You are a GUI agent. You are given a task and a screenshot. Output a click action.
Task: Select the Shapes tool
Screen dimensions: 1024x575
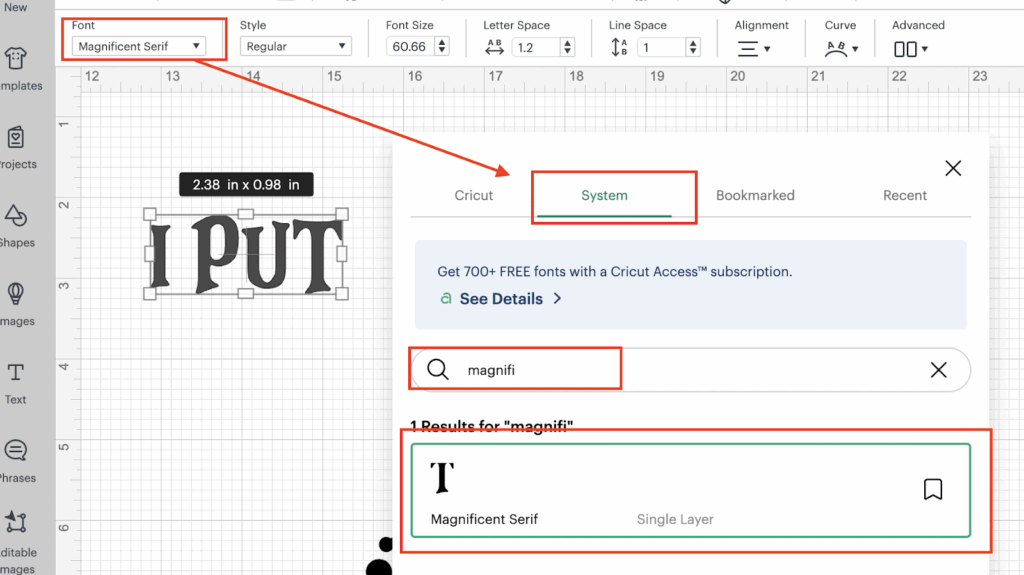[17, 223]
